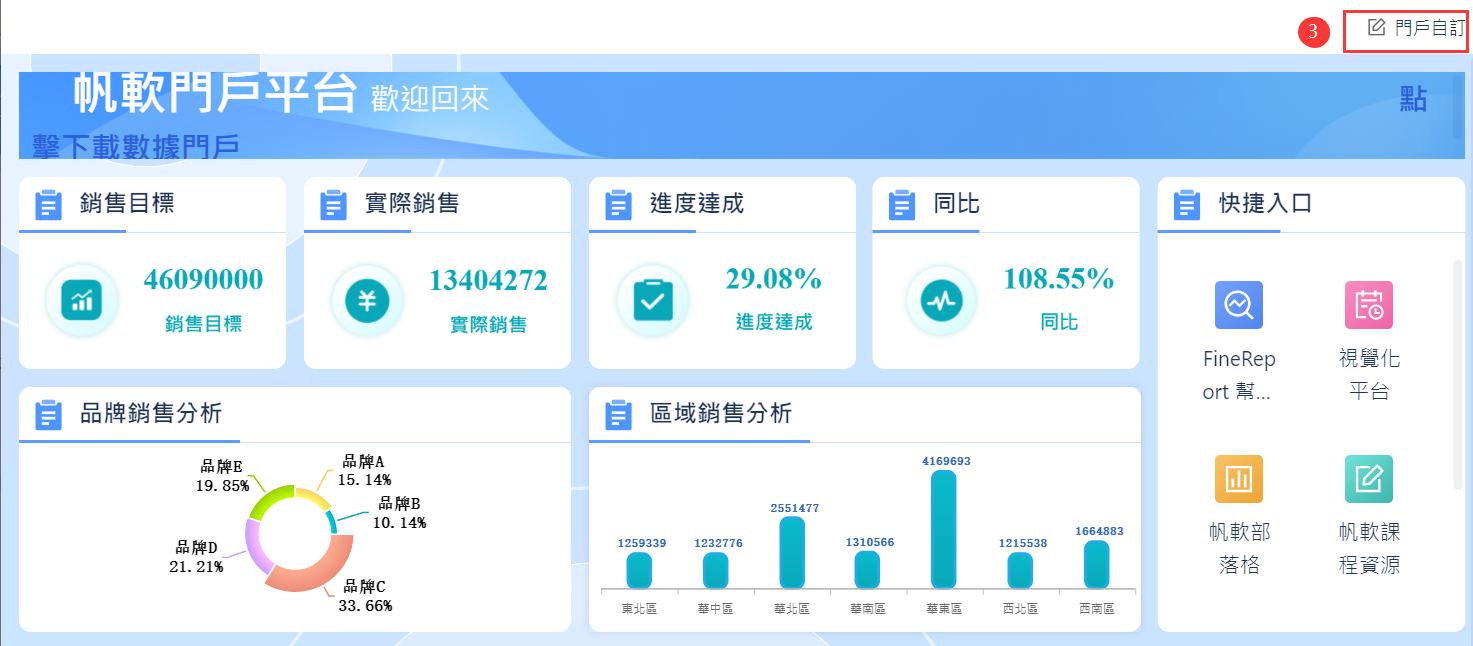Click the checkmark clipboard icon in 進度達成 card

[x=653, y=300]
